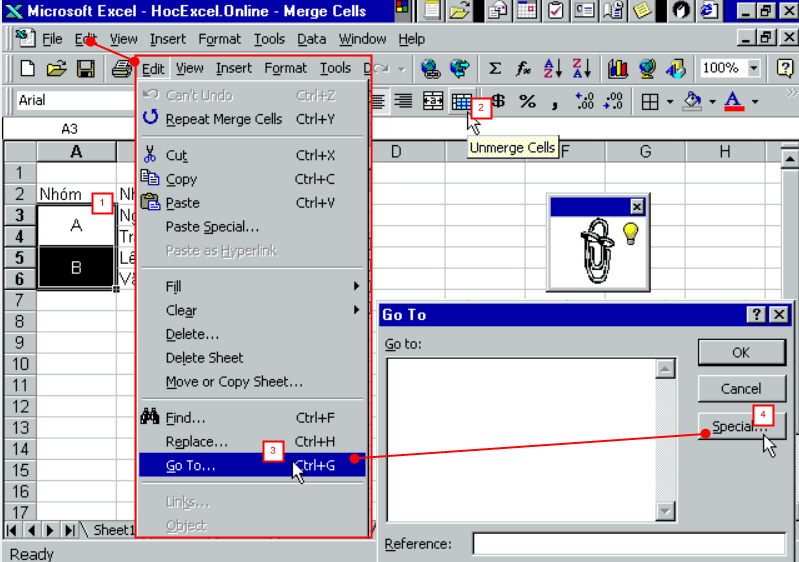Apply Comma Style icon
This screenshot has width=799, height=562.
[555, 104]
